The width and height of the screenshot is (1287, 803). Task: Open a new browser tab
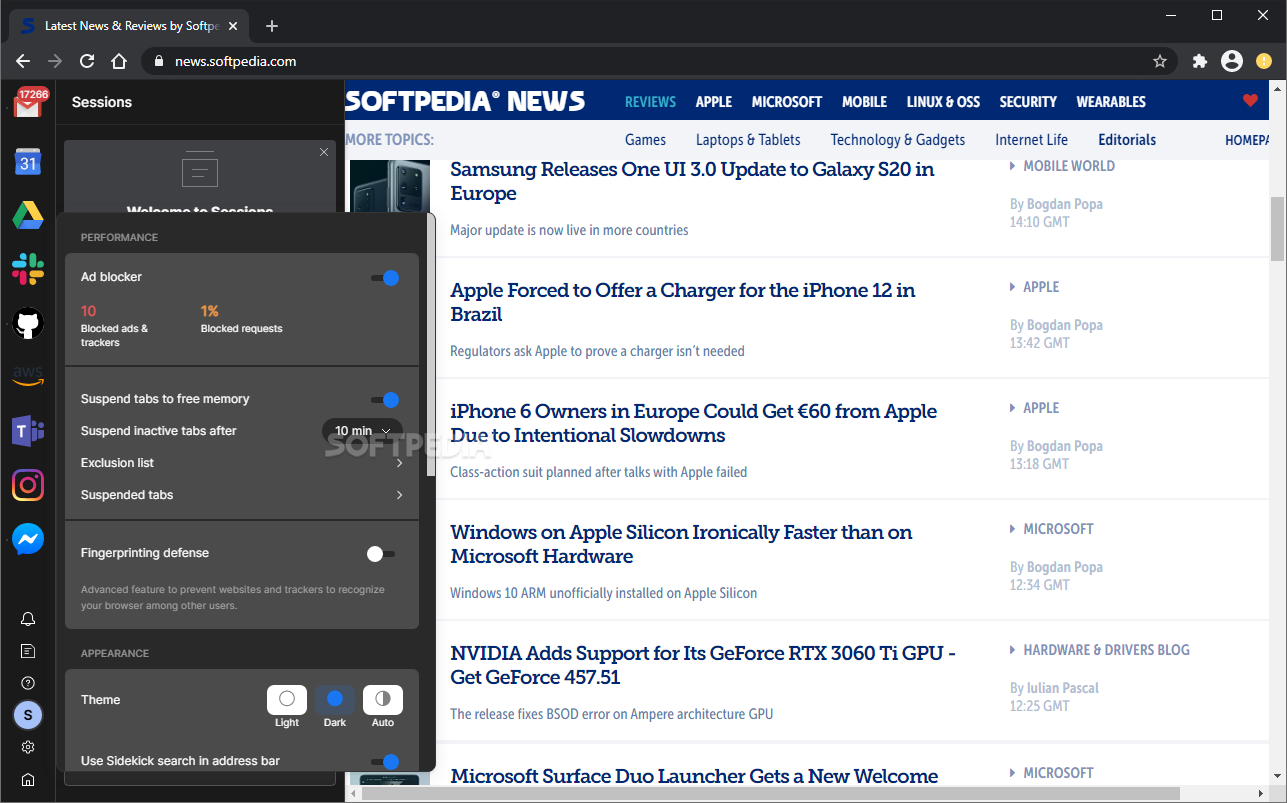point(272,26)
